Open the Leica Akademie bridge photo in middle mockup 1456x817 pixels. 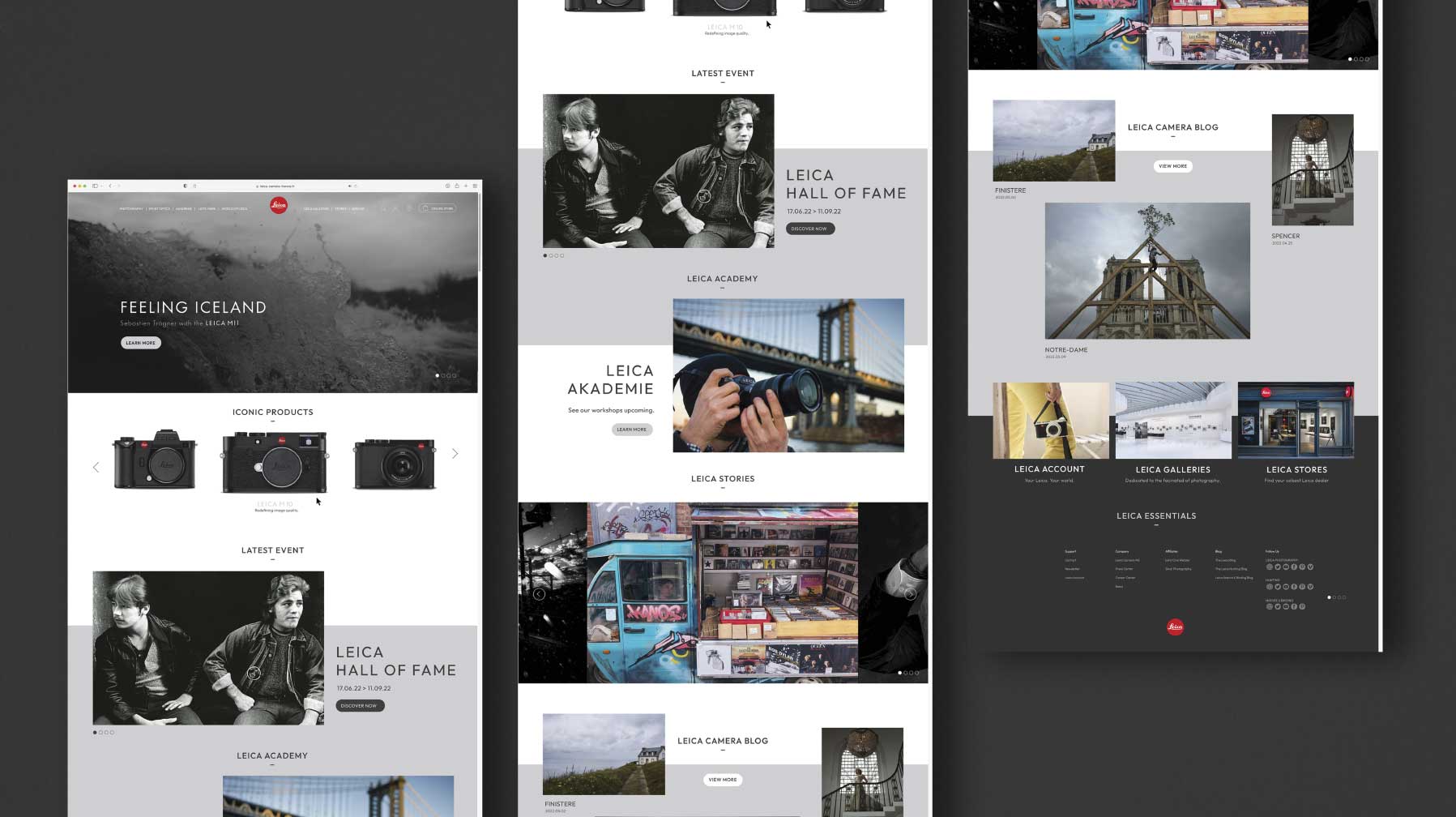(788, 375)
